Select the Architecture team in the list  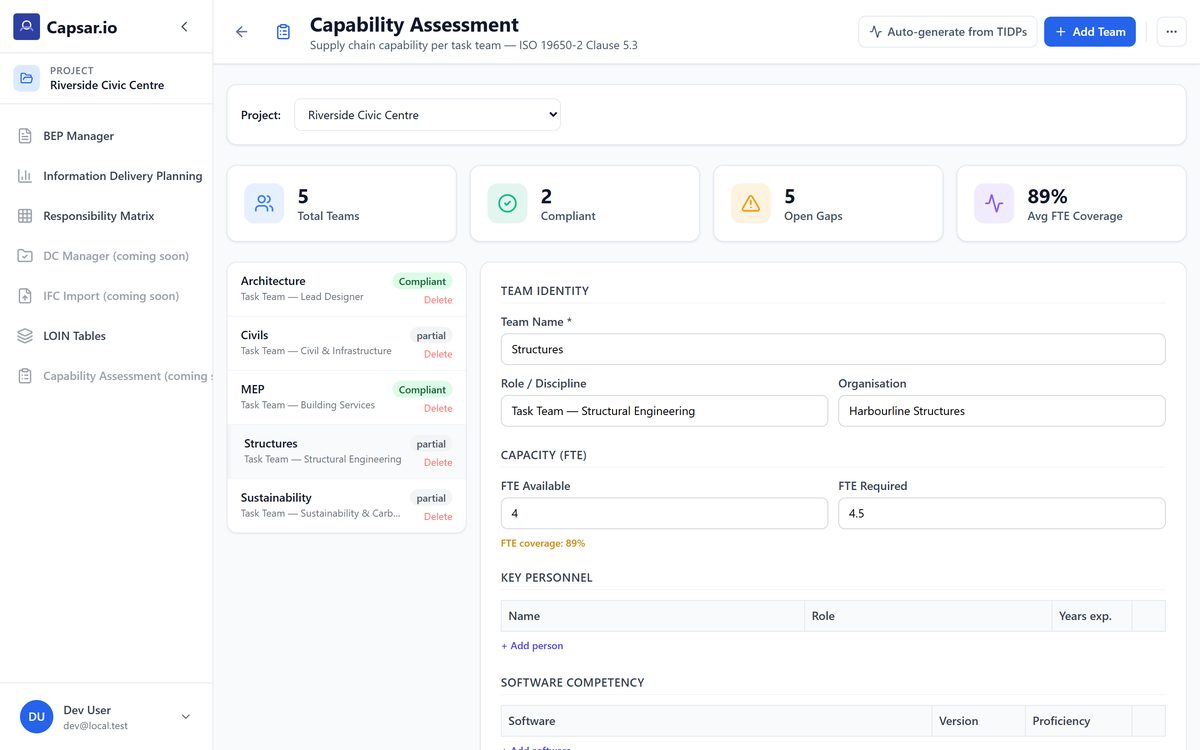coord(346,290)
